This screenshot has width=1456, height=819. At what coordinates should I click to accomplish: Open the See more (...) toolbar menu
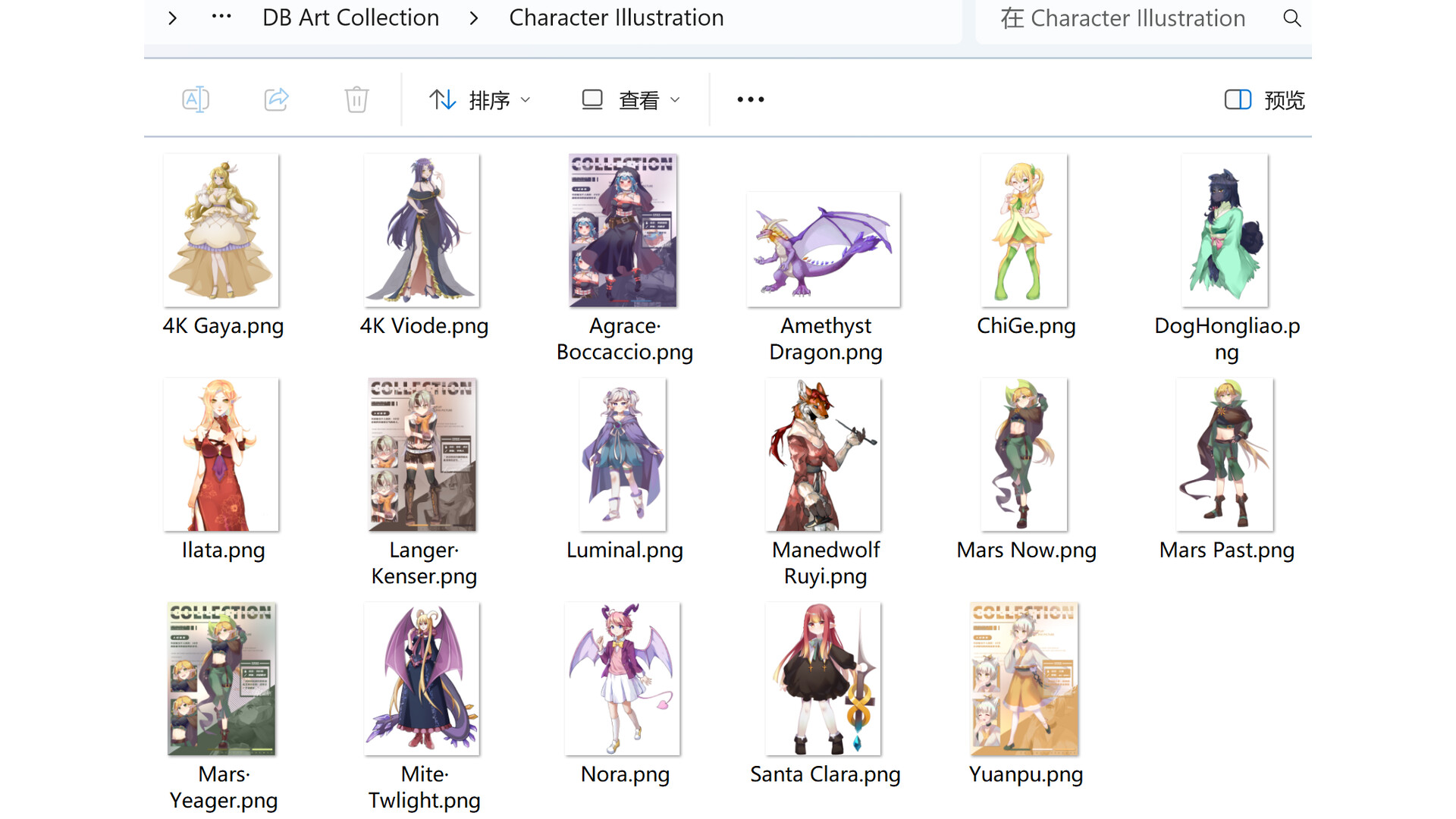point(750,99)
